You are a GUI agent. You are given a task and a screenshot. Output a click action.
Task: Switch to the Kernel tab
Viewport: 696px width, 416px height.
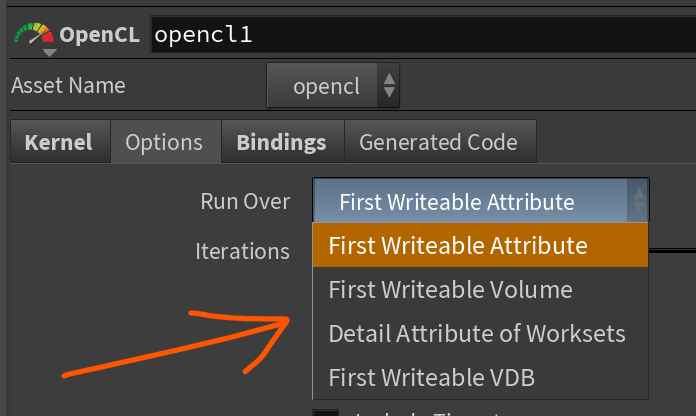click(x=58, y=142)
